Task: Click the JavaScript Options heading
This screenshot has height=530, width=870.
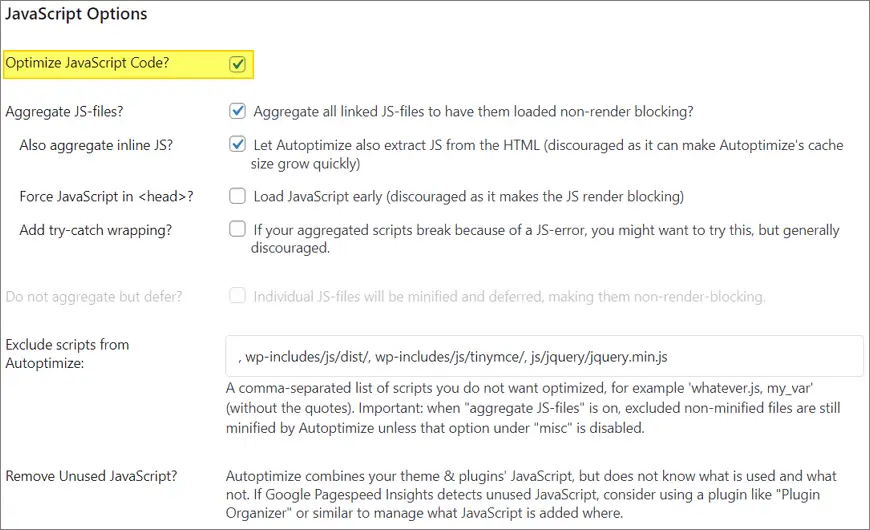Action: click(76, 14)
